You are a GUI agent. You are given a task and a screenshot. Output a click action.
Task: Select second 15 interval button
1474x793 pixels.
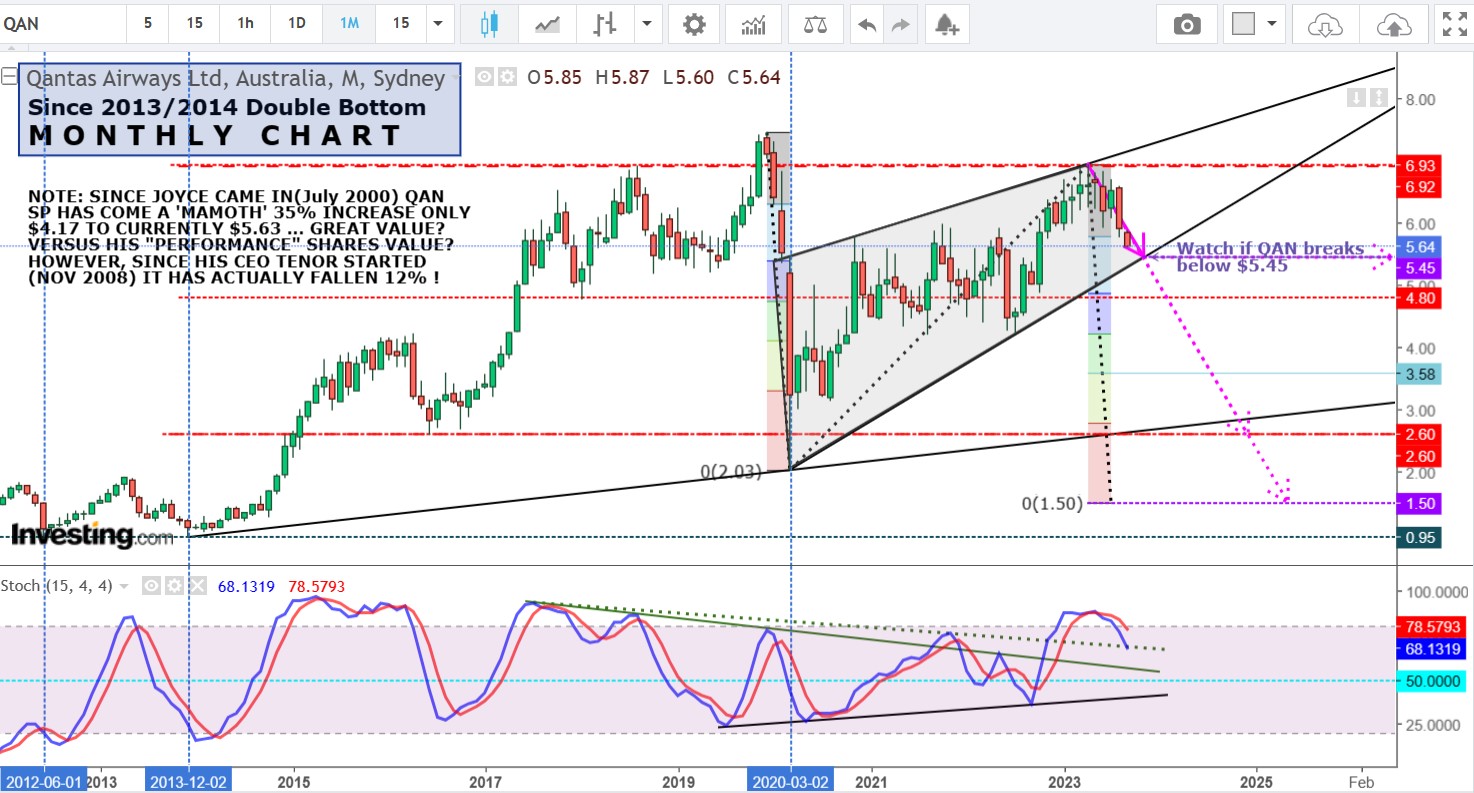[400, 23]
